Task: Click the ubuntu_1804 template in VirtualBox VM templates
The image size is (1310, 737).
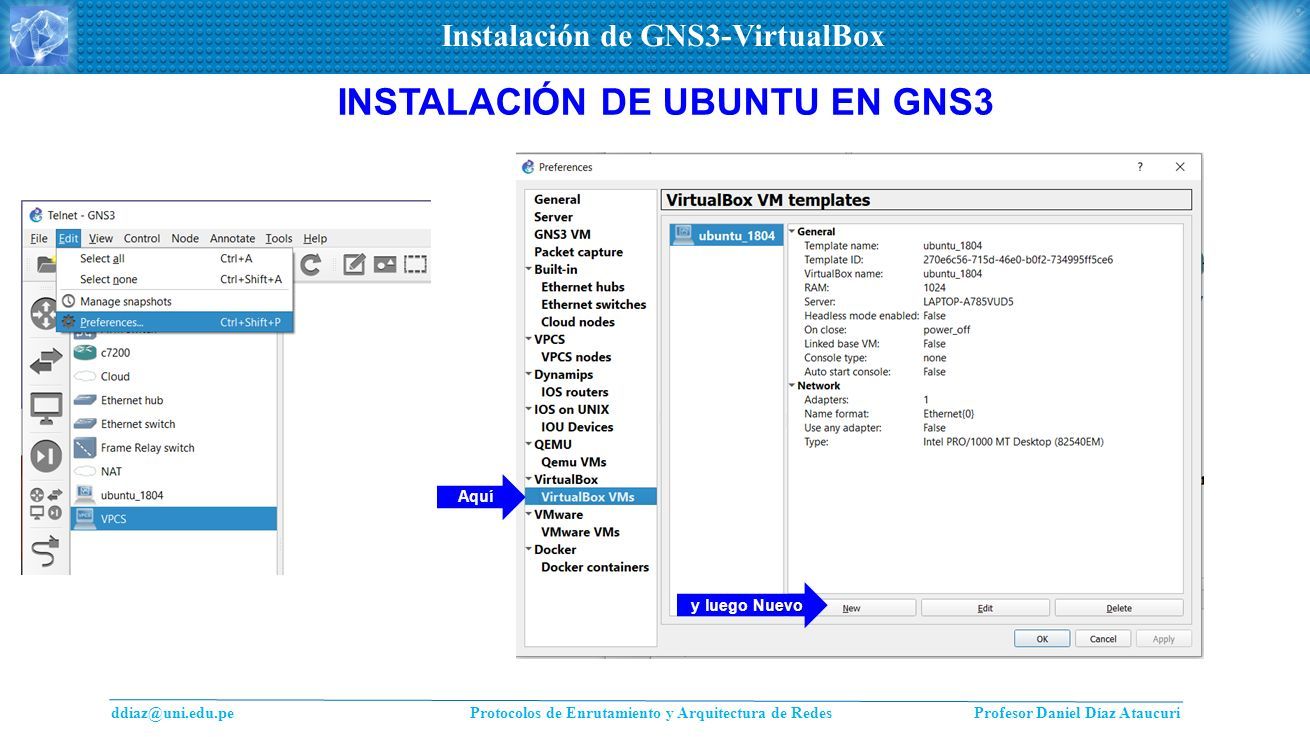Action: click(x=726, y=235)
